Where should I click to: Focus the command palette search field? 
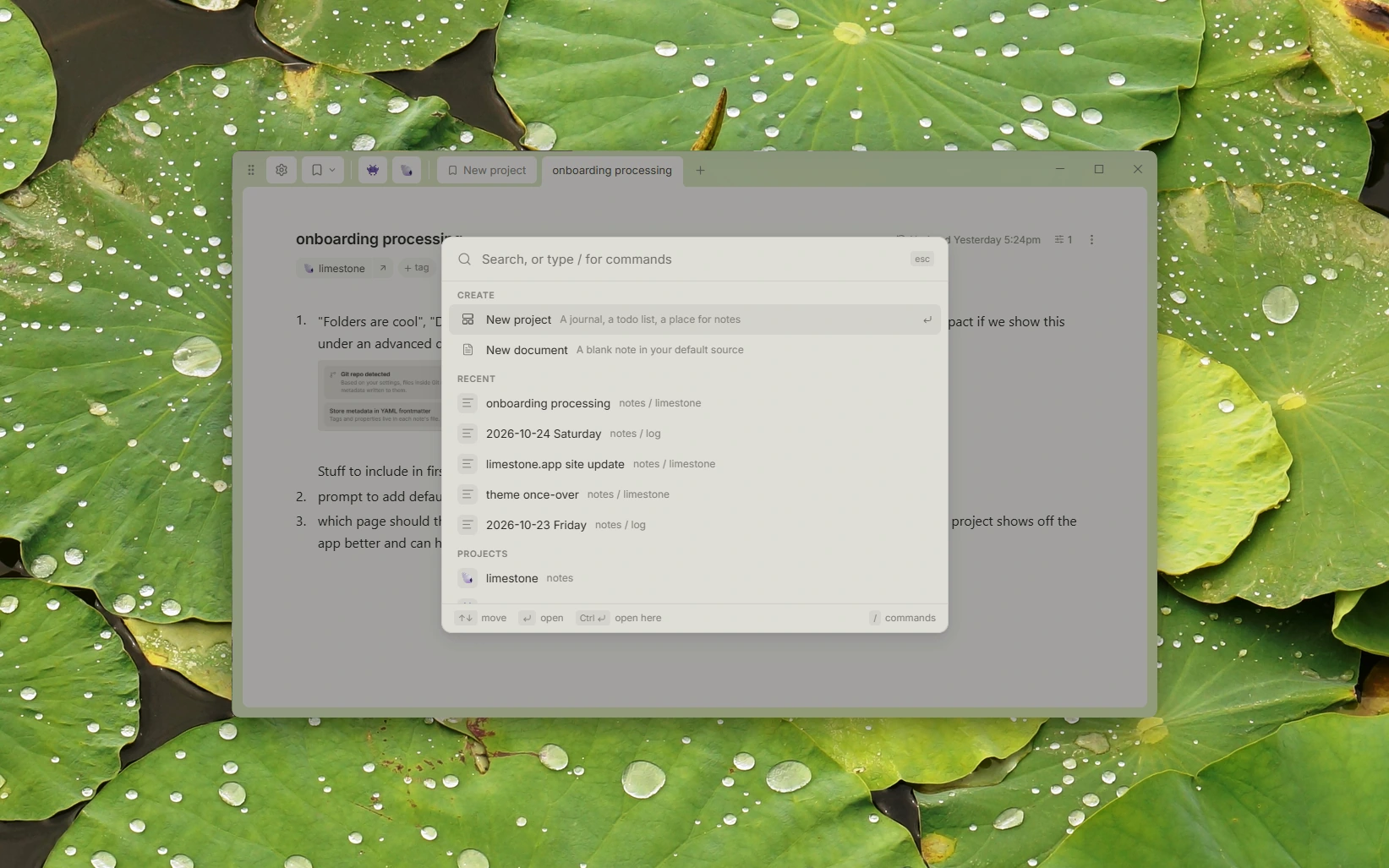[x=693, y=259]
